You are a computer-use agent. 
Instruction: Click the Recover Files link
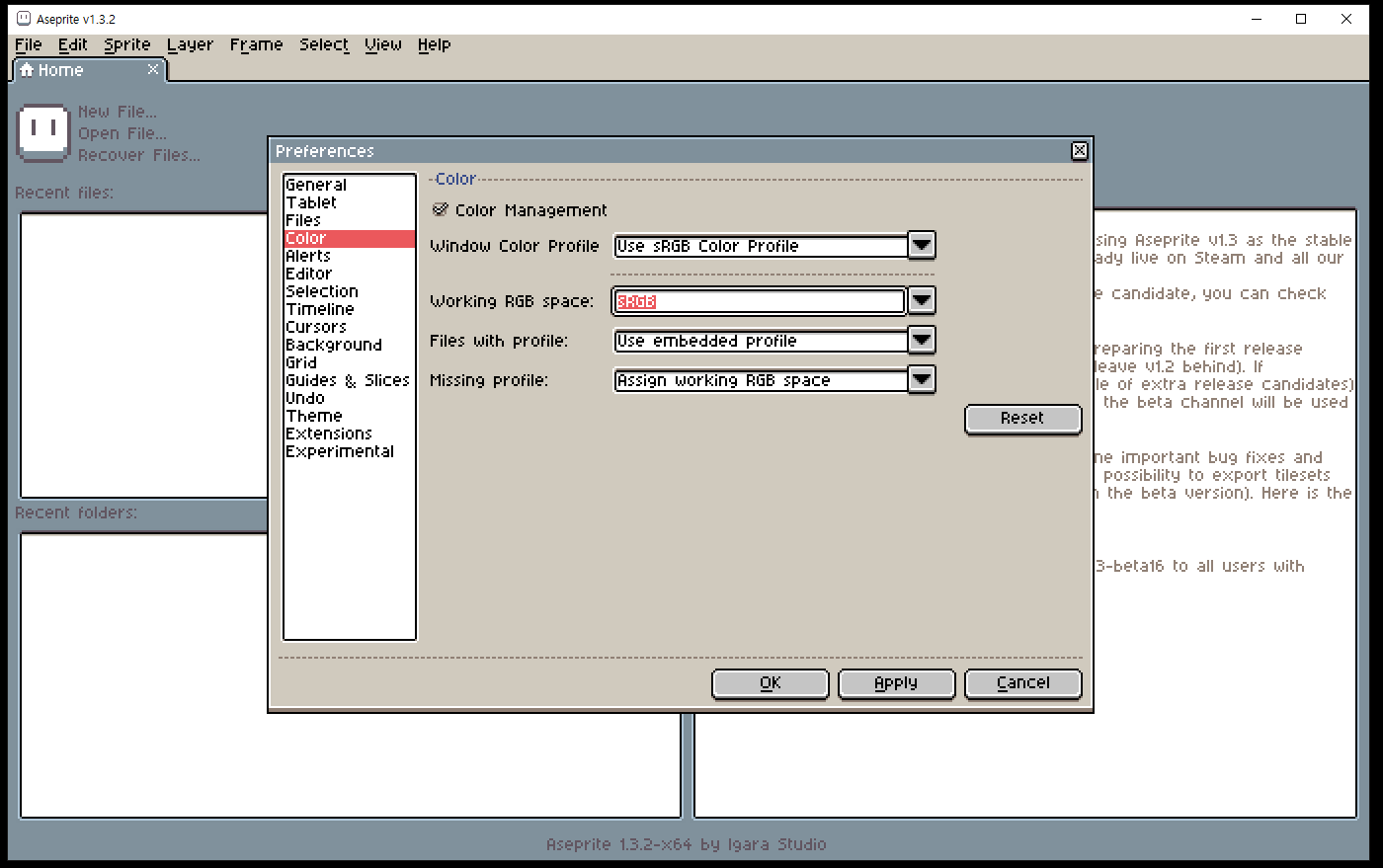click(139, 155)
